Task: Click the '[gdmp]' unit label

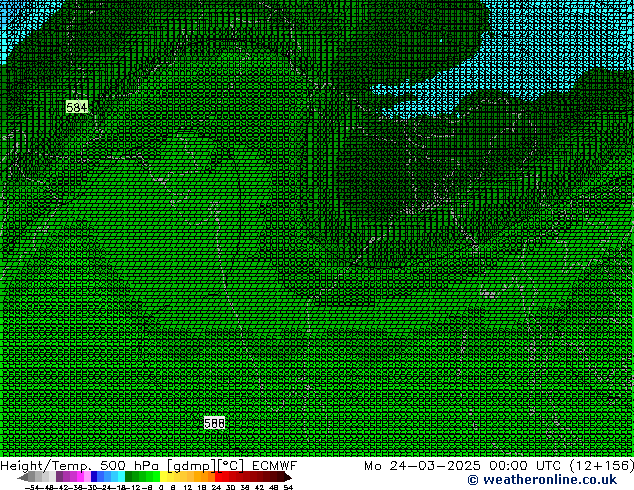Action: pos(192,466)
